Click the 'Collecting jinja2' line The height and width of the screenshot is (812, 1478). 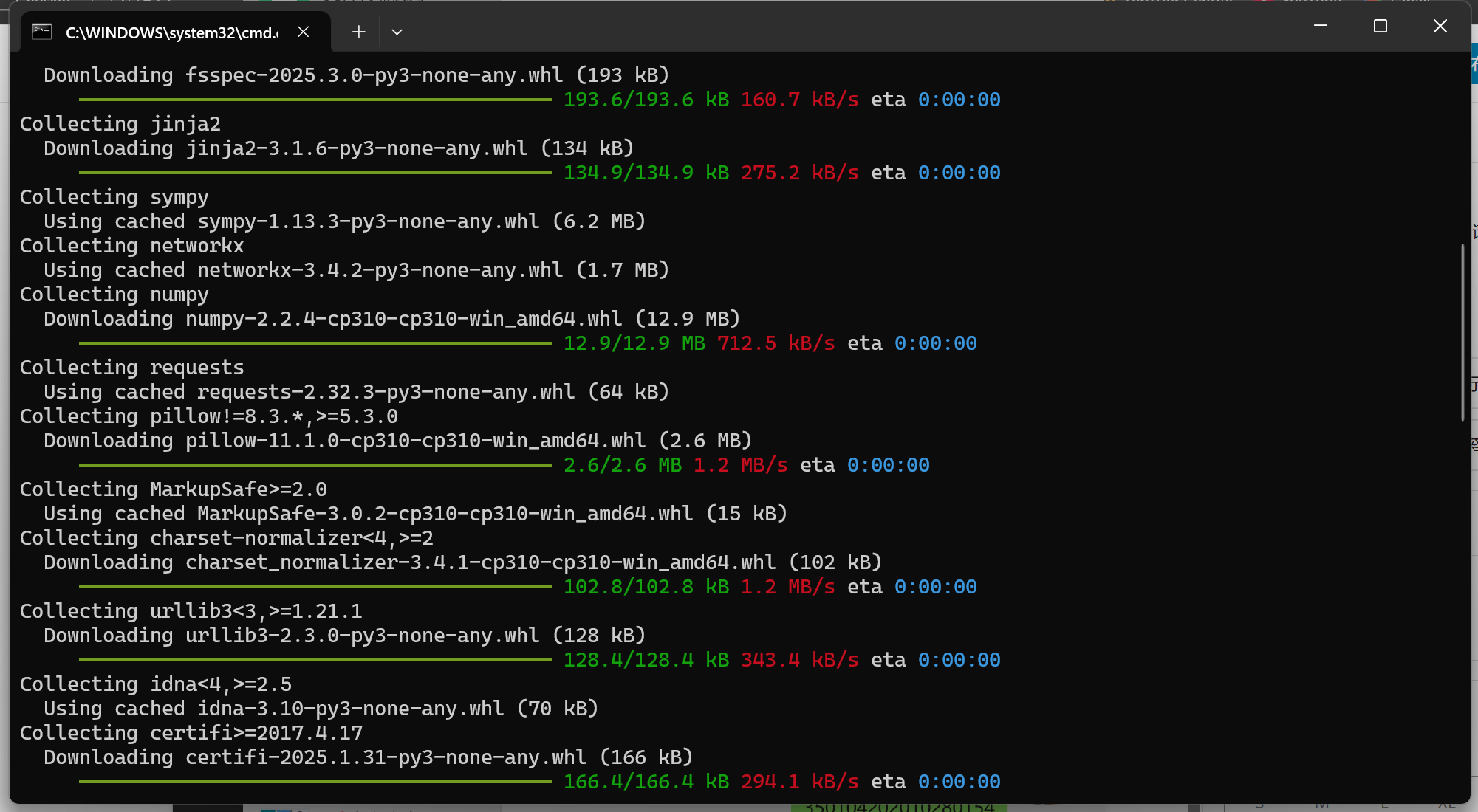pos(120,124)
